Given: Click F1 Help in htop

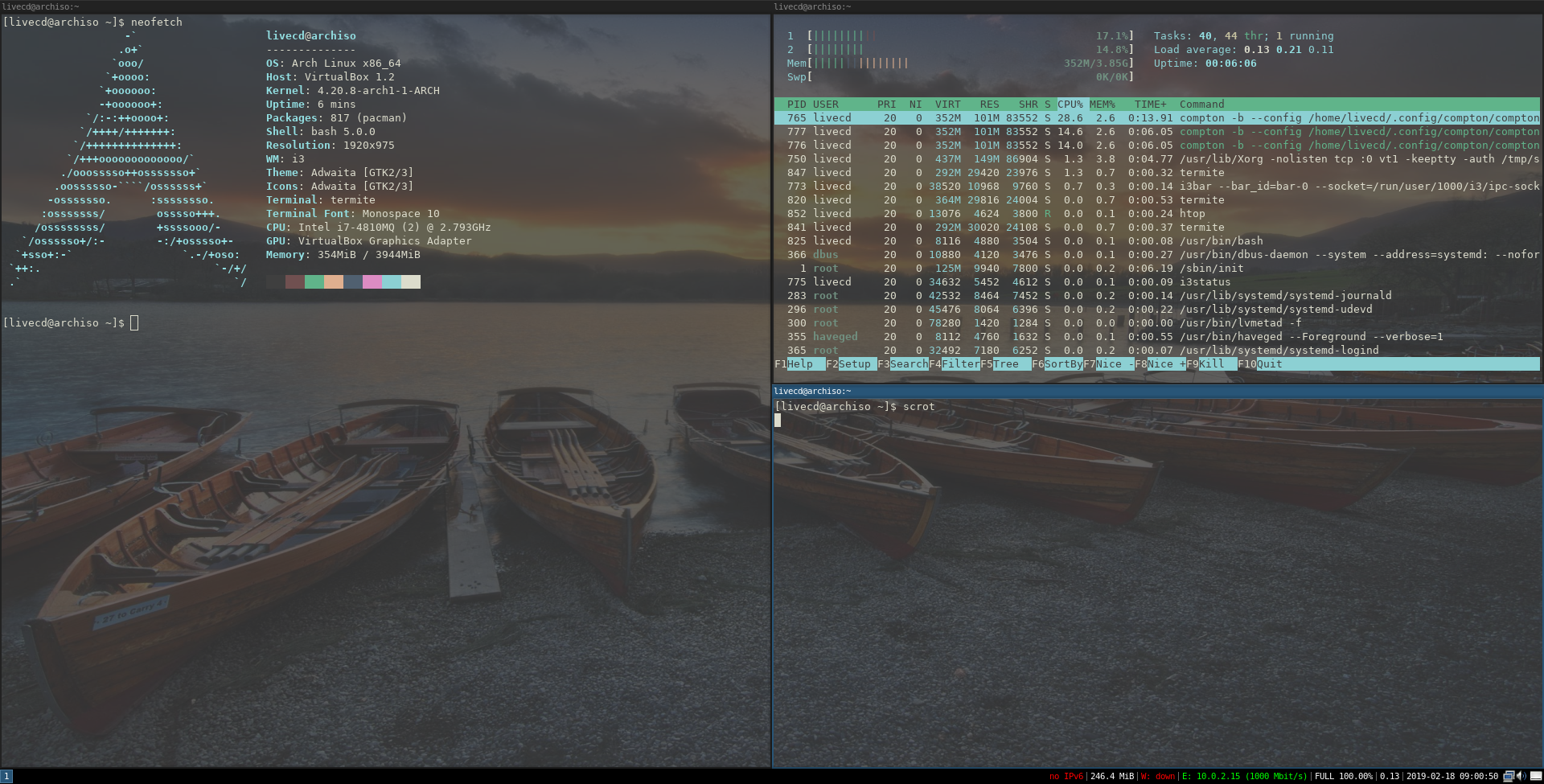Looking at the screenshot, I should [x=800, y=364].
